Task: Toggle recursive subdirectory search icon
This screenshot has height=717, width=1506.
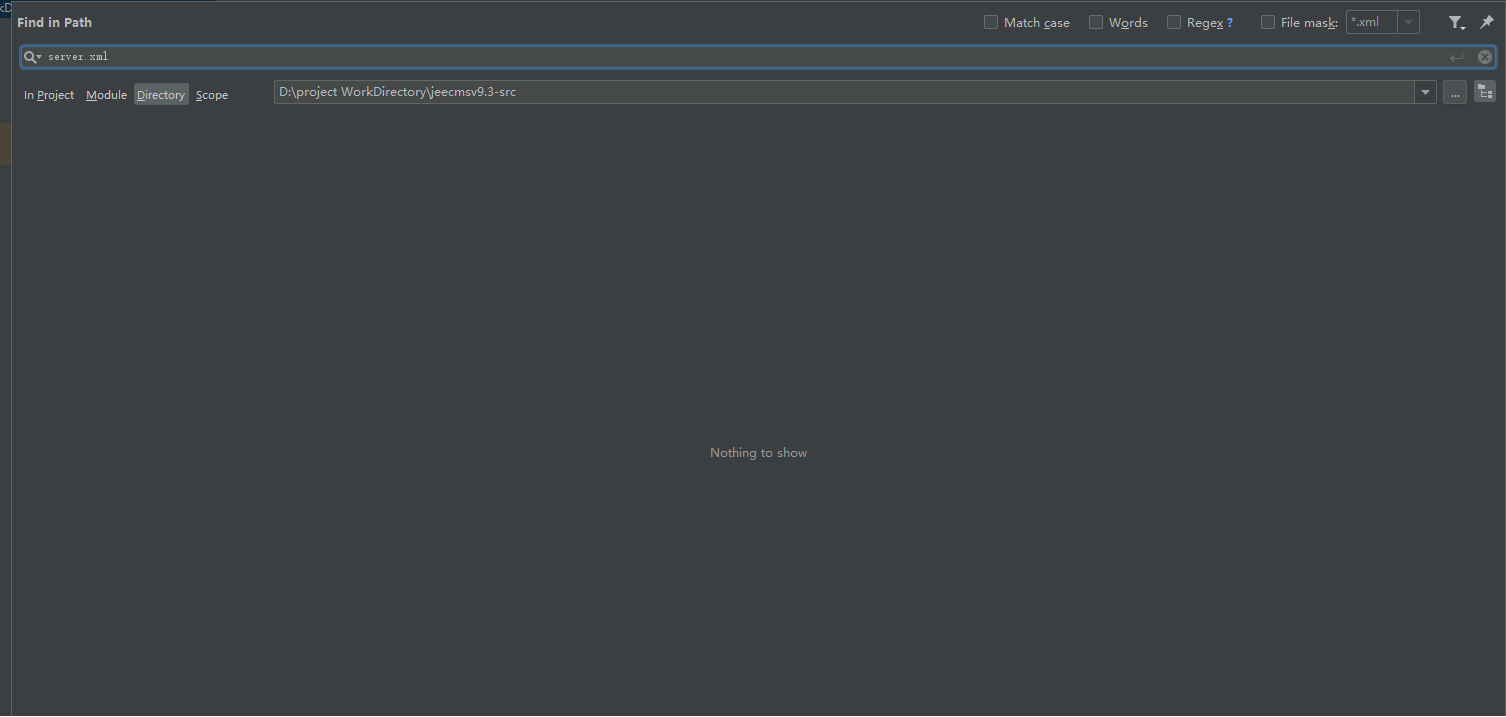Action: pos(1485,92)
